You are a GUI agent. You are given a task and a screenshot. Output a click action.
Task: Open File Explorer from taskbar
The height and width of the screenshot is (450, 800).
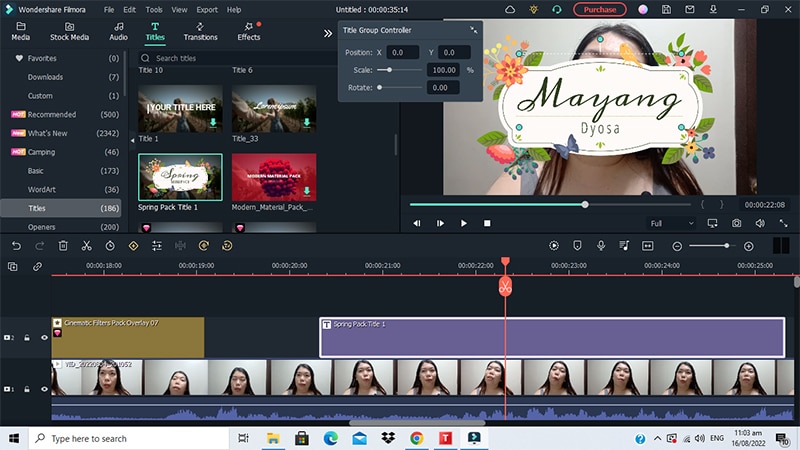[273, 438]
